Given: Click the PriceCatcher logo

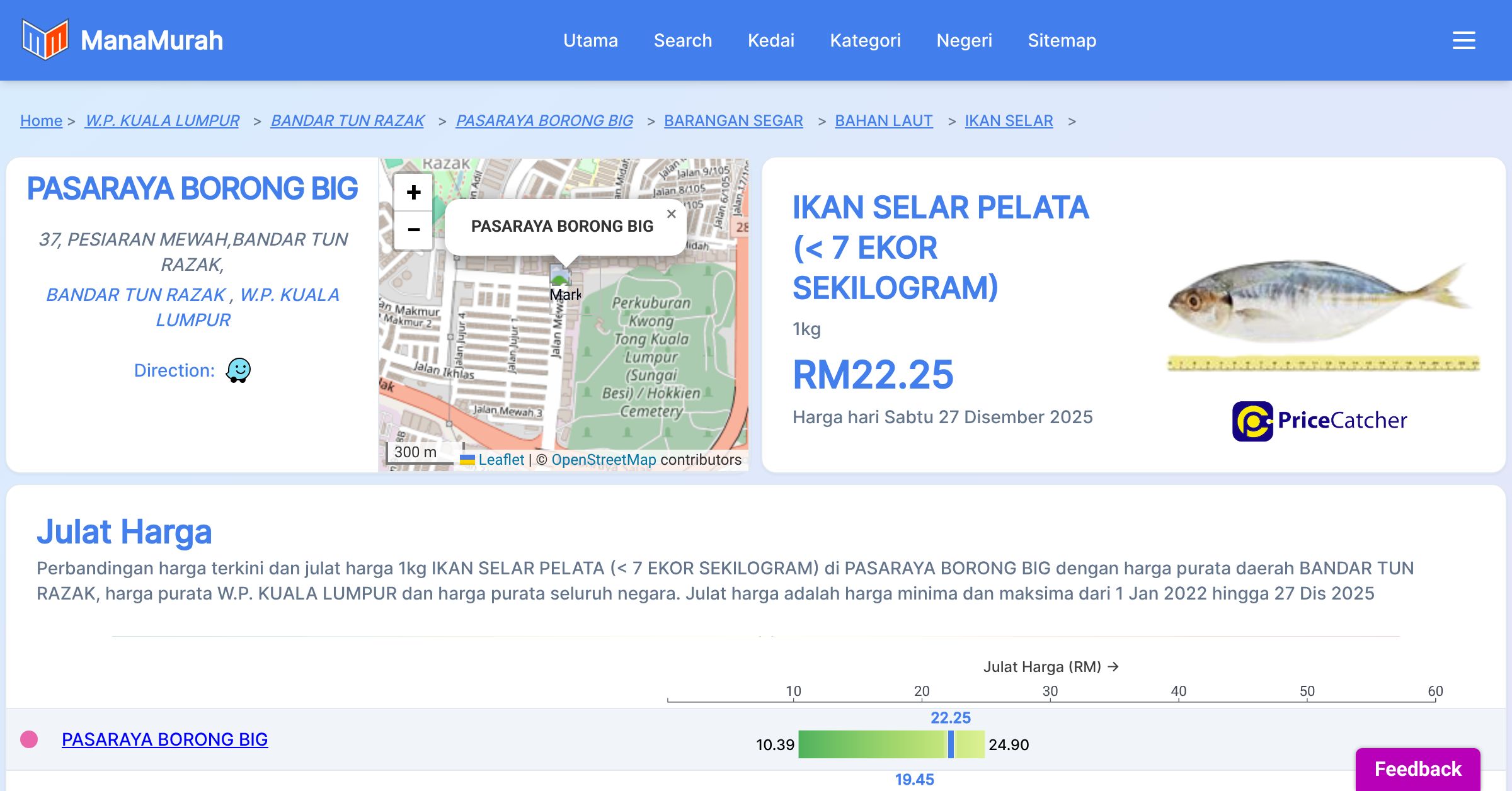Looking at the screenshot, I should [1319, 421].
